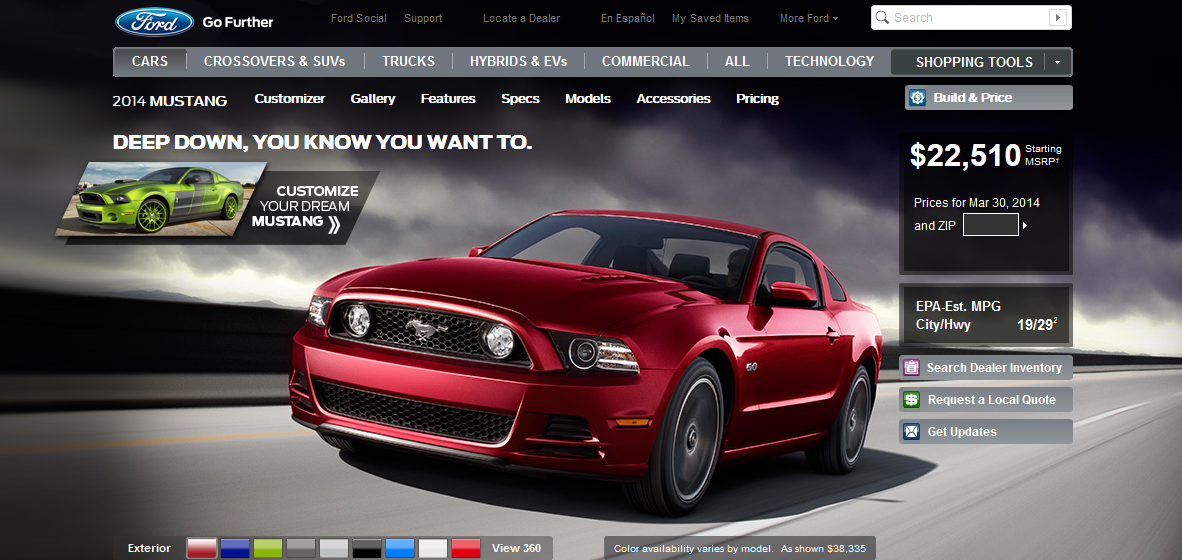1182x560 pixels.
Task: Click the Ford oval logo
Action: (154, 21)
